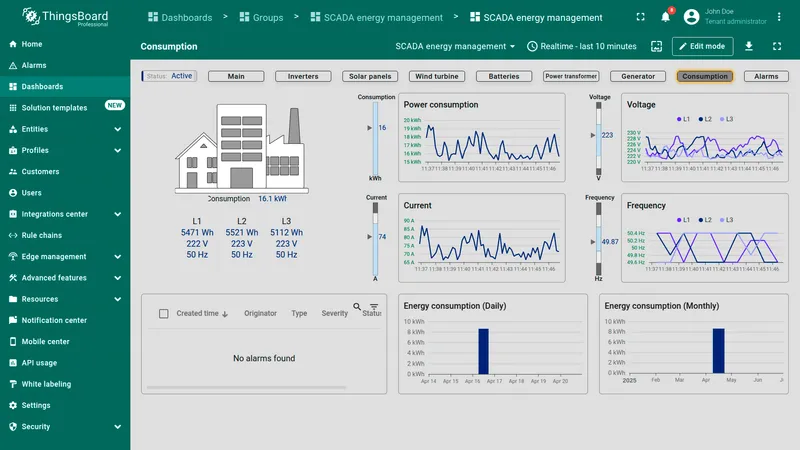
Task: Click the alarm table search icon
Action: 357,307
